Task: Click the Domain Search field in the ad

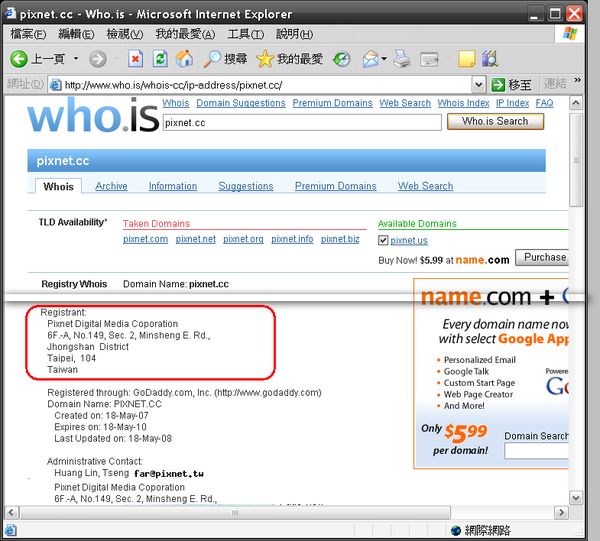Action: pos(536,451)
